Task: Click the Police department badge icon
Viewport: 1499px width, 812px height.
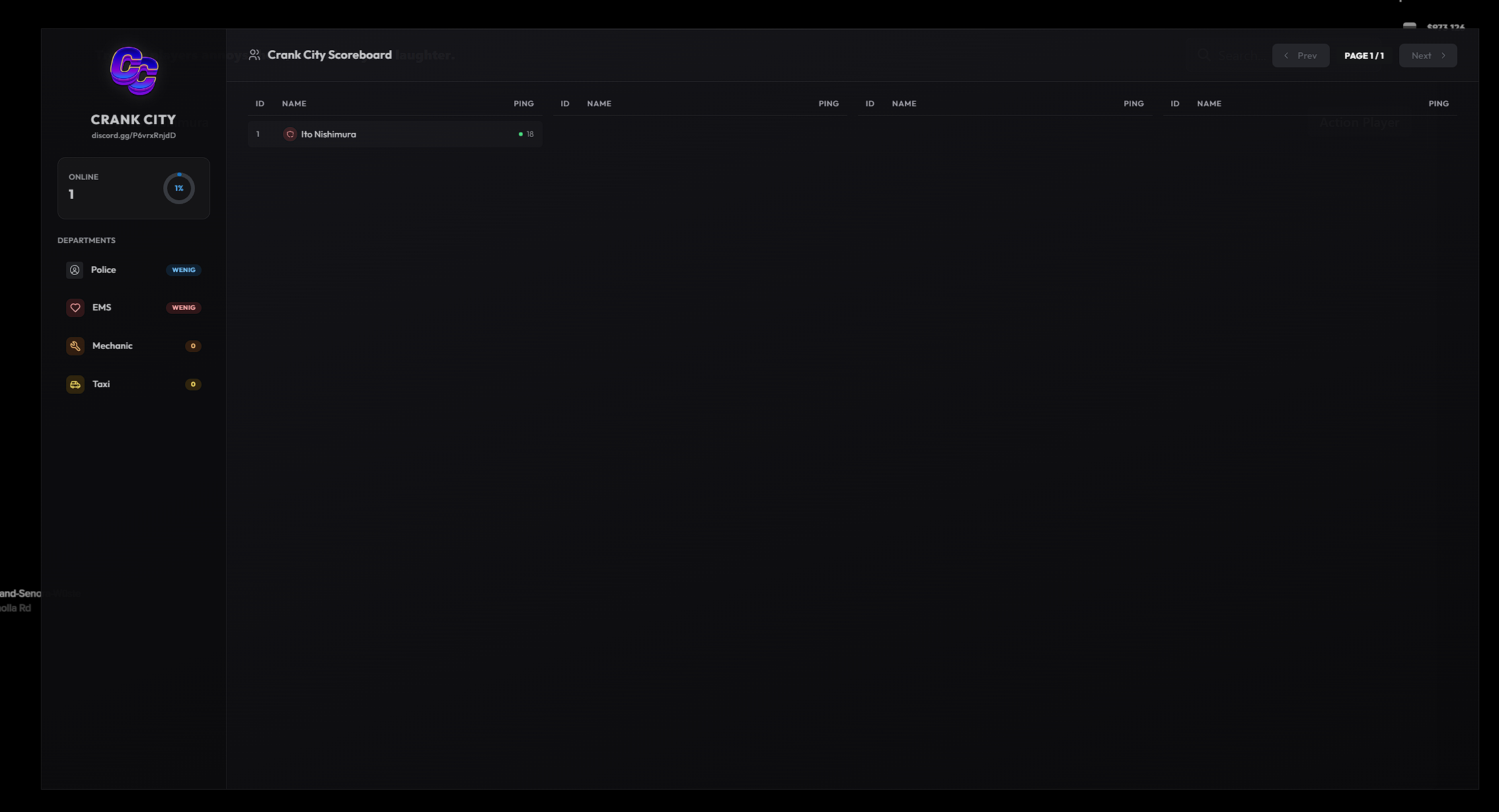Action: point(75,270)
